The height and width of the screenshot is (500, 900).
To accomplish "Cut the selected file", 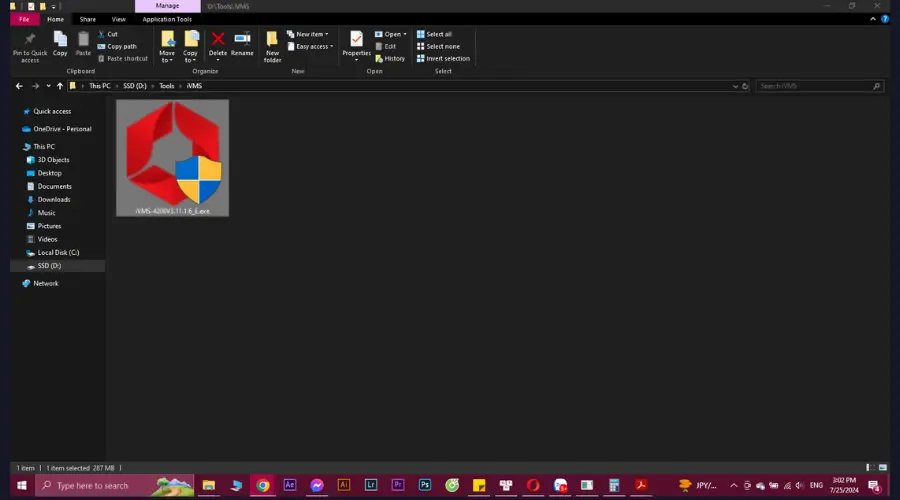I will (108, 34).
